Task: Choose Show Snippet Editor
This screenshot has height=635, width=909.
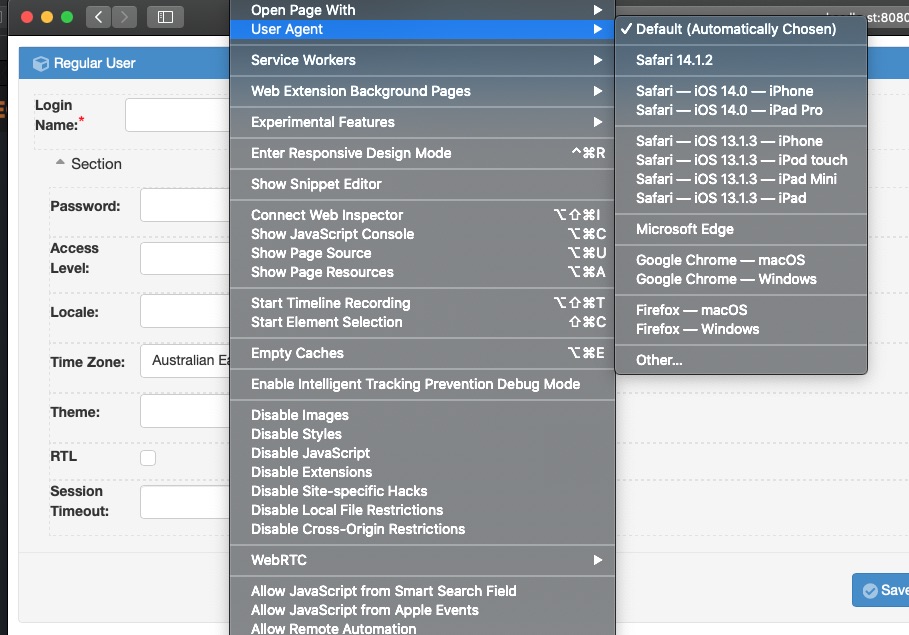Action: (x=422, y=184)
